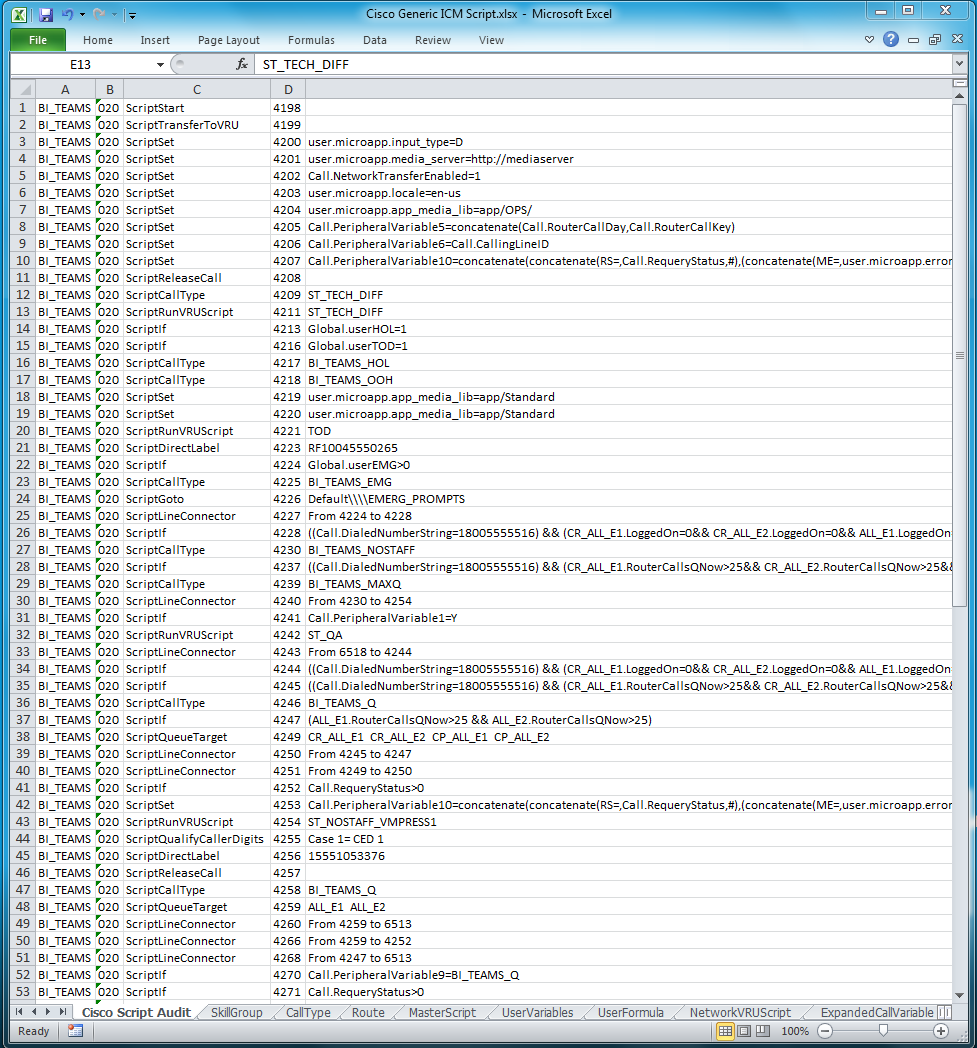Open the File tab
977x1048 pixels.
coord(38,40)
